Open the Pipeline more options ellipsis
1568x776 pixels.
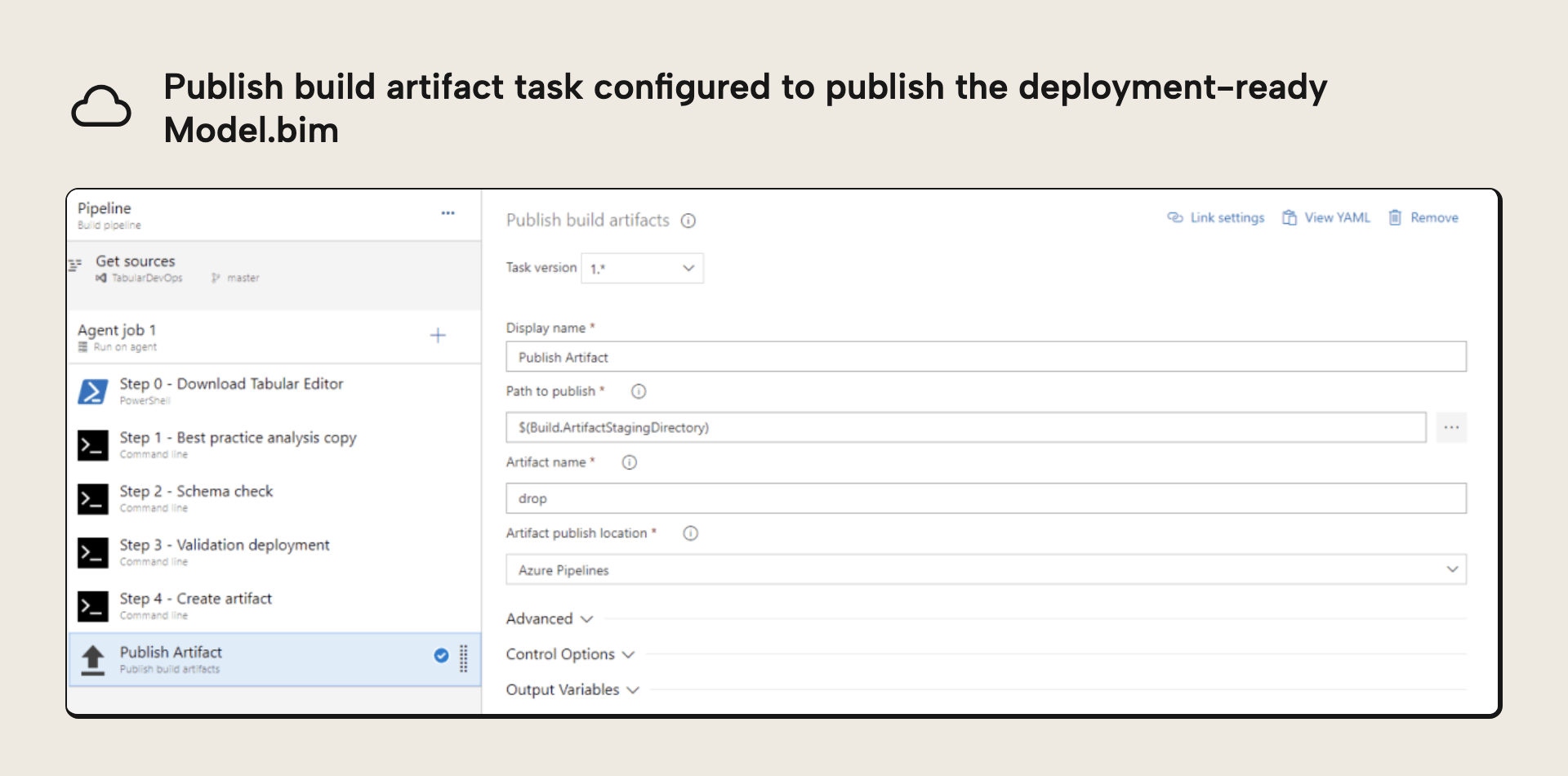(x=448, y=213)
